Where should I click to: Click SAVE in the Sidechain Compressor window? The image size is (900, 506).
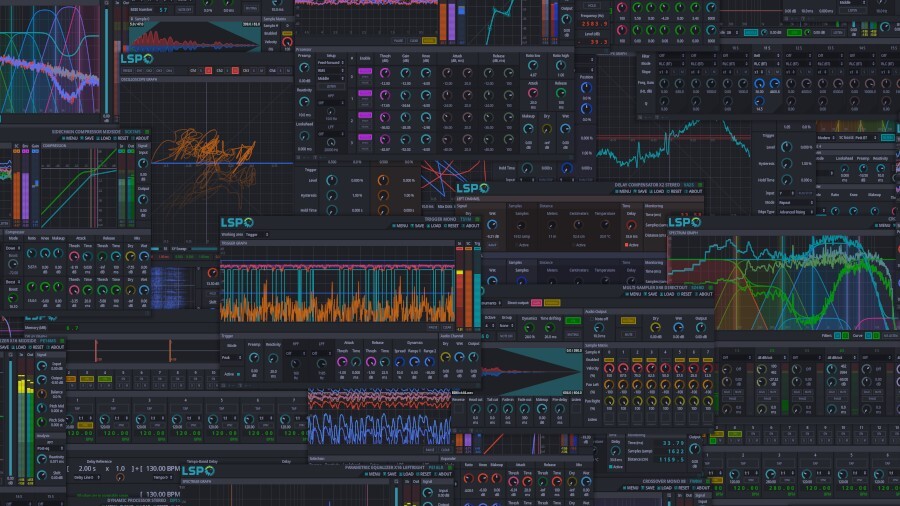pyautogui.click(x=87, y=138)
